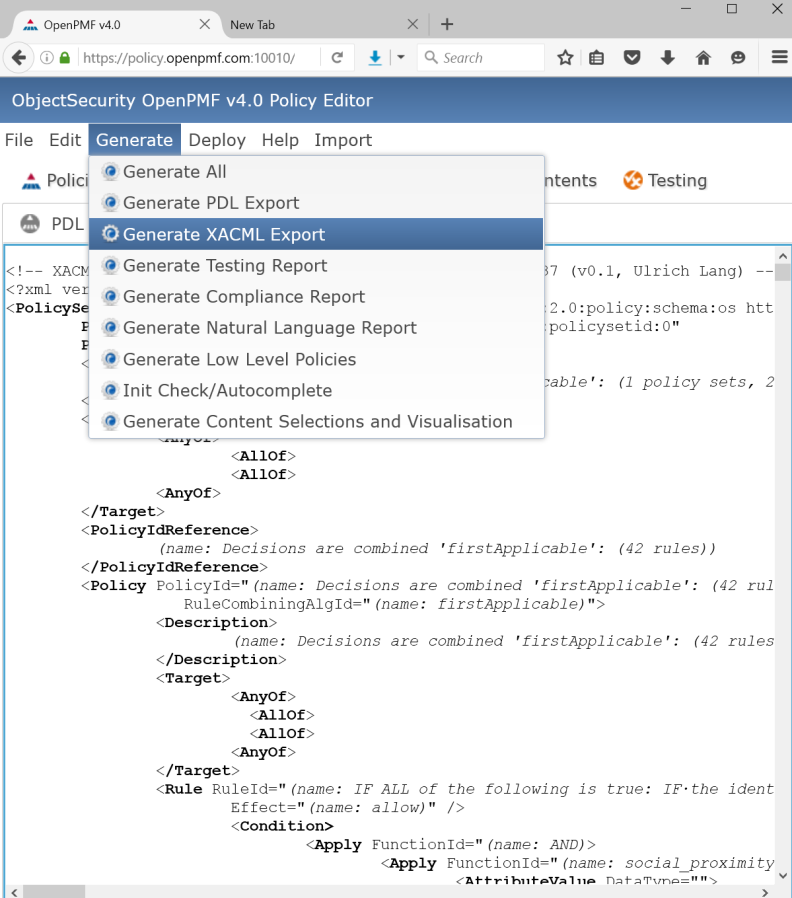Screen dimensions: 792x898
Task: Reload the page with the refresh icon
Action: click(x=337, y=57)
